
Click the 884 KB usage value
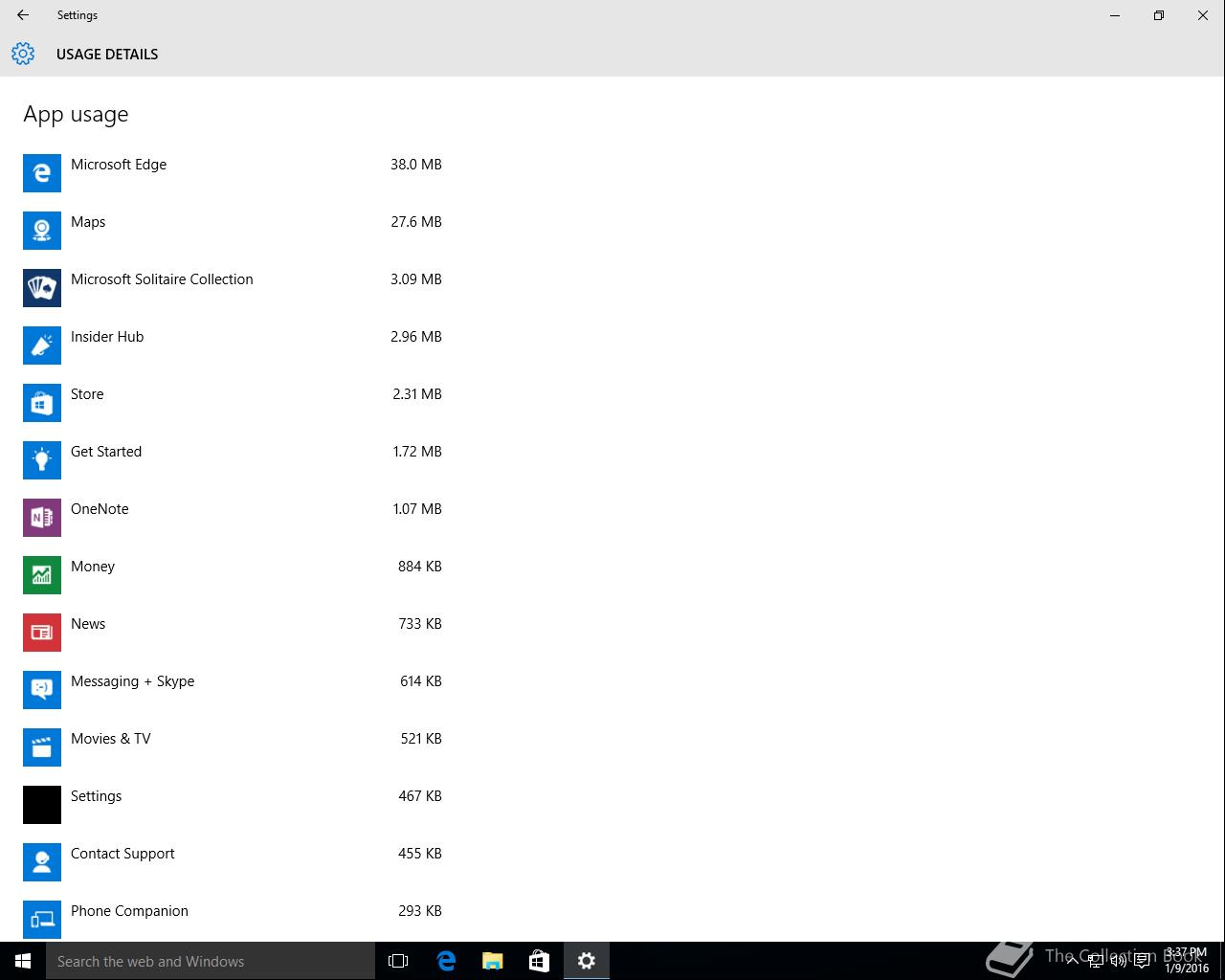pyautogui.click(x=420, y=567)
